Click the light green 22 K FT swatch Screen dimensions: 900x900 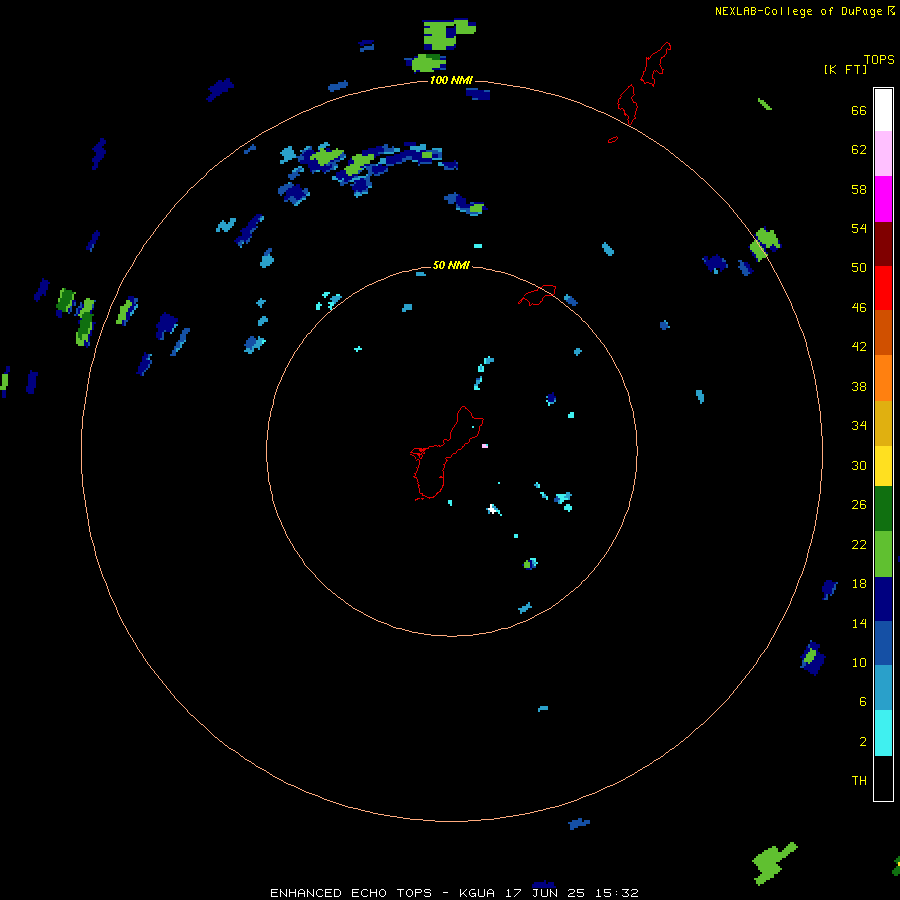pos(883,554)
